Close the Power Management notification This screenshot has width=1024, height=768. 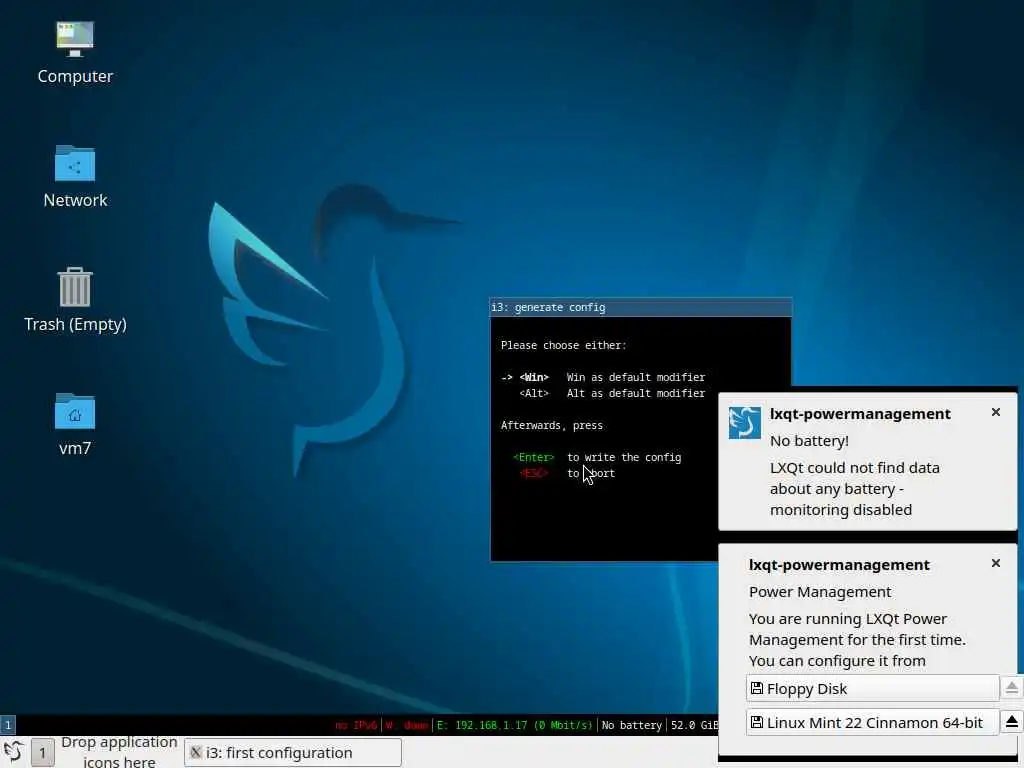[995, 563]
